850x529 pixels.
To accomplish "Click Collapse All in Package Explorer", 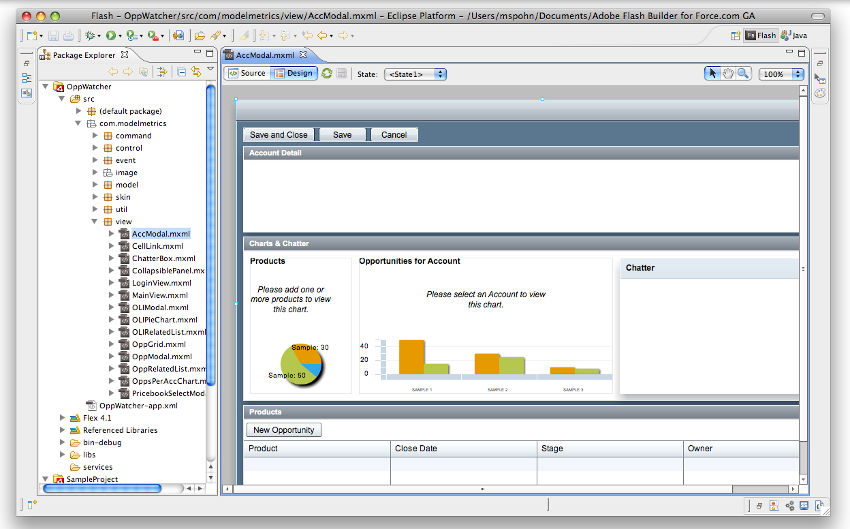I will 182,72.
